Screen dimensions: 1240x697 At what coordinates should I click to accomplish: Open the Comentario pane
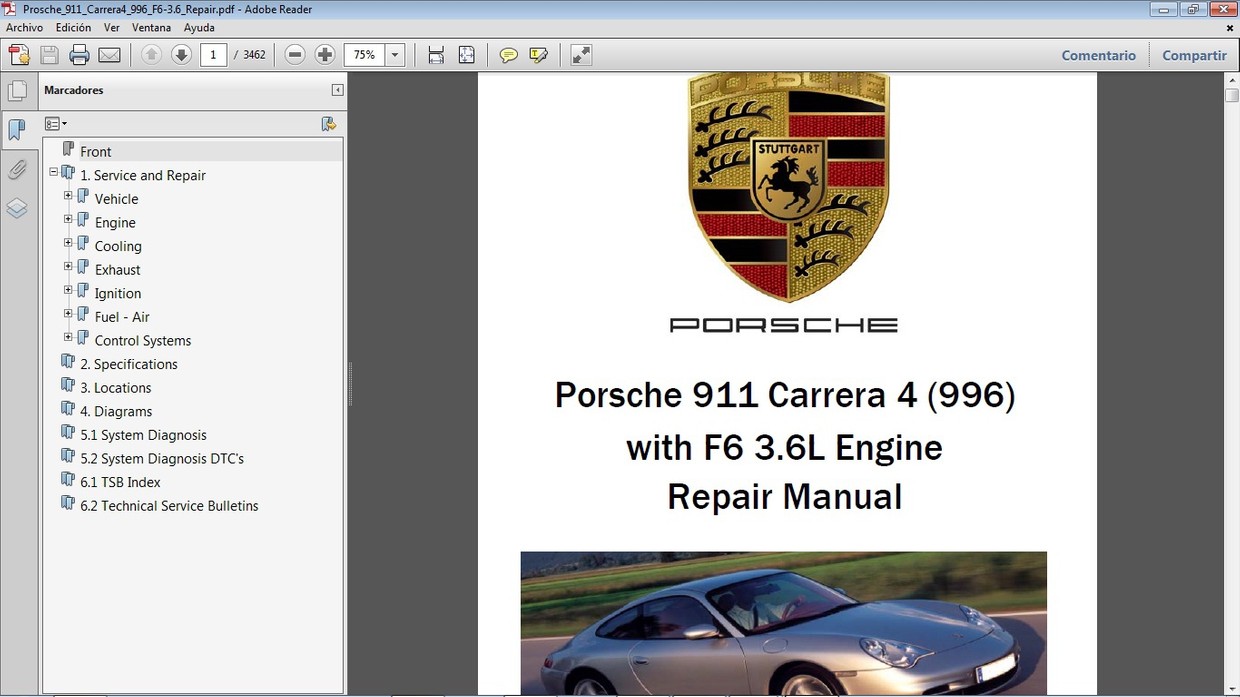(1098, 55)
